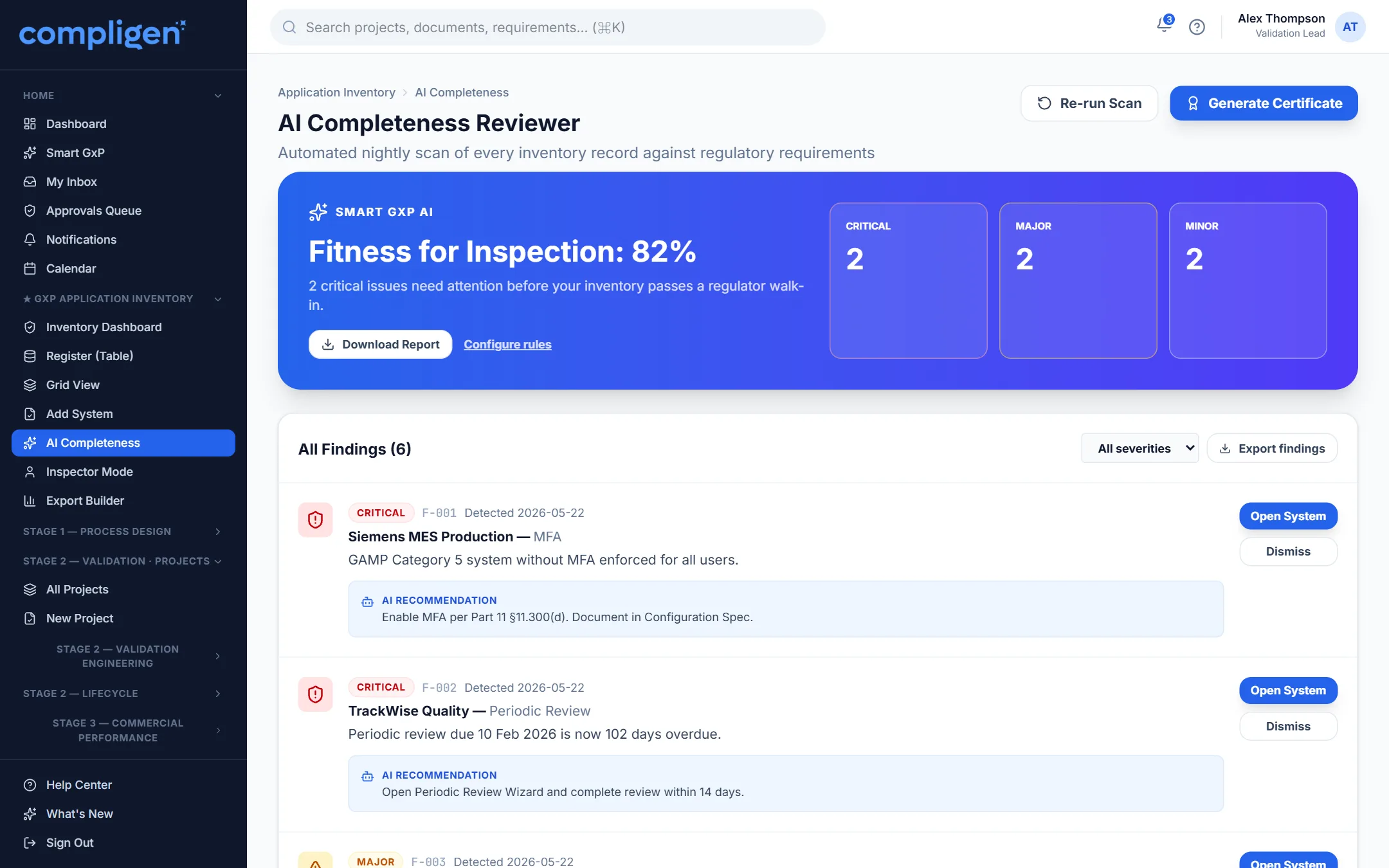Click the critical shield icon for F-002
This screenshot has height=868, width=1389.
coord(315,694)
